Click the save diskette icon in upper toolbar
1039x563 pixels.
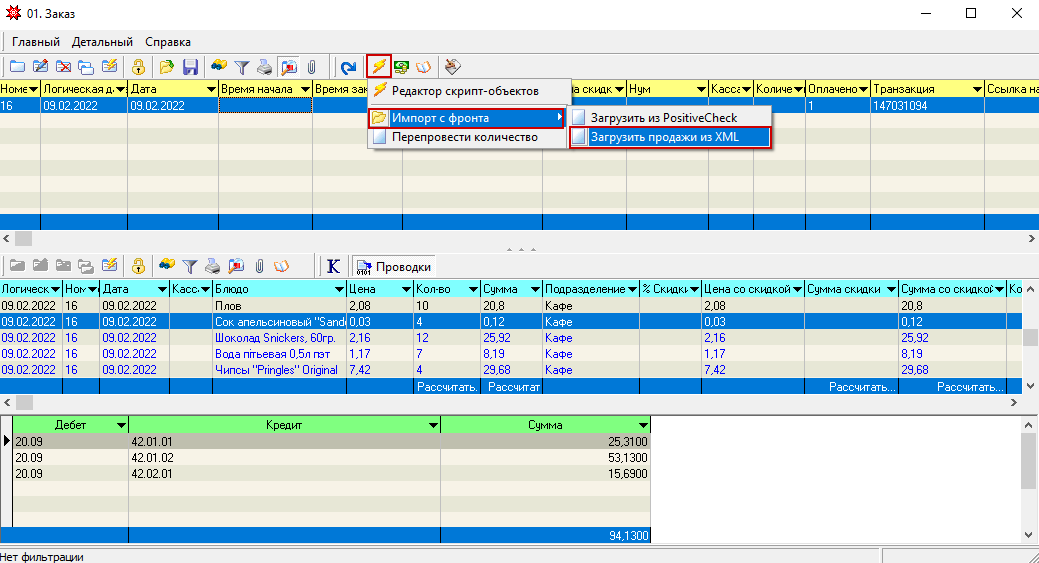coord(190,67)
